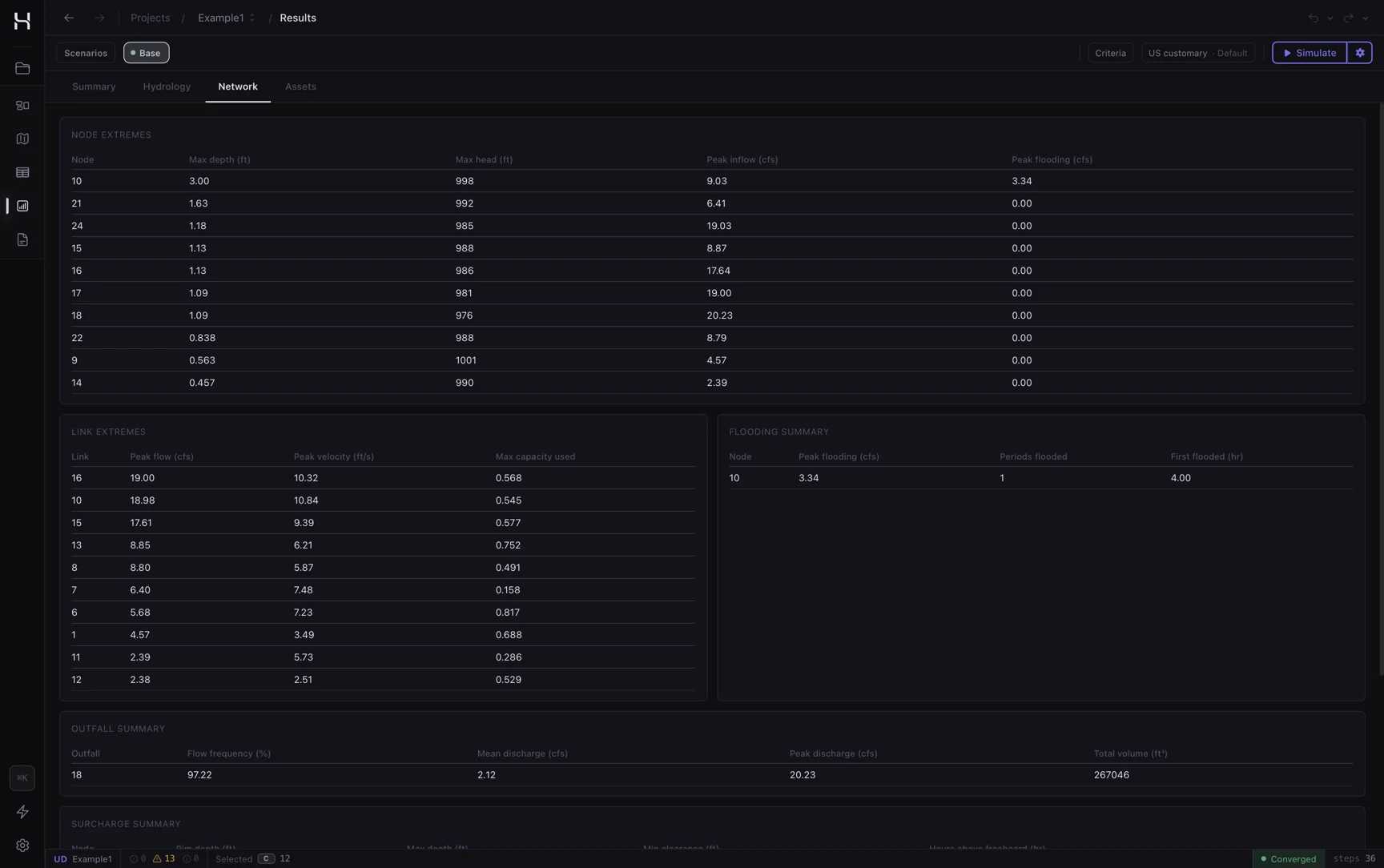Switch to the Summary tab
The height and width of the screenshot is (868, 1384).
[94, 86]
